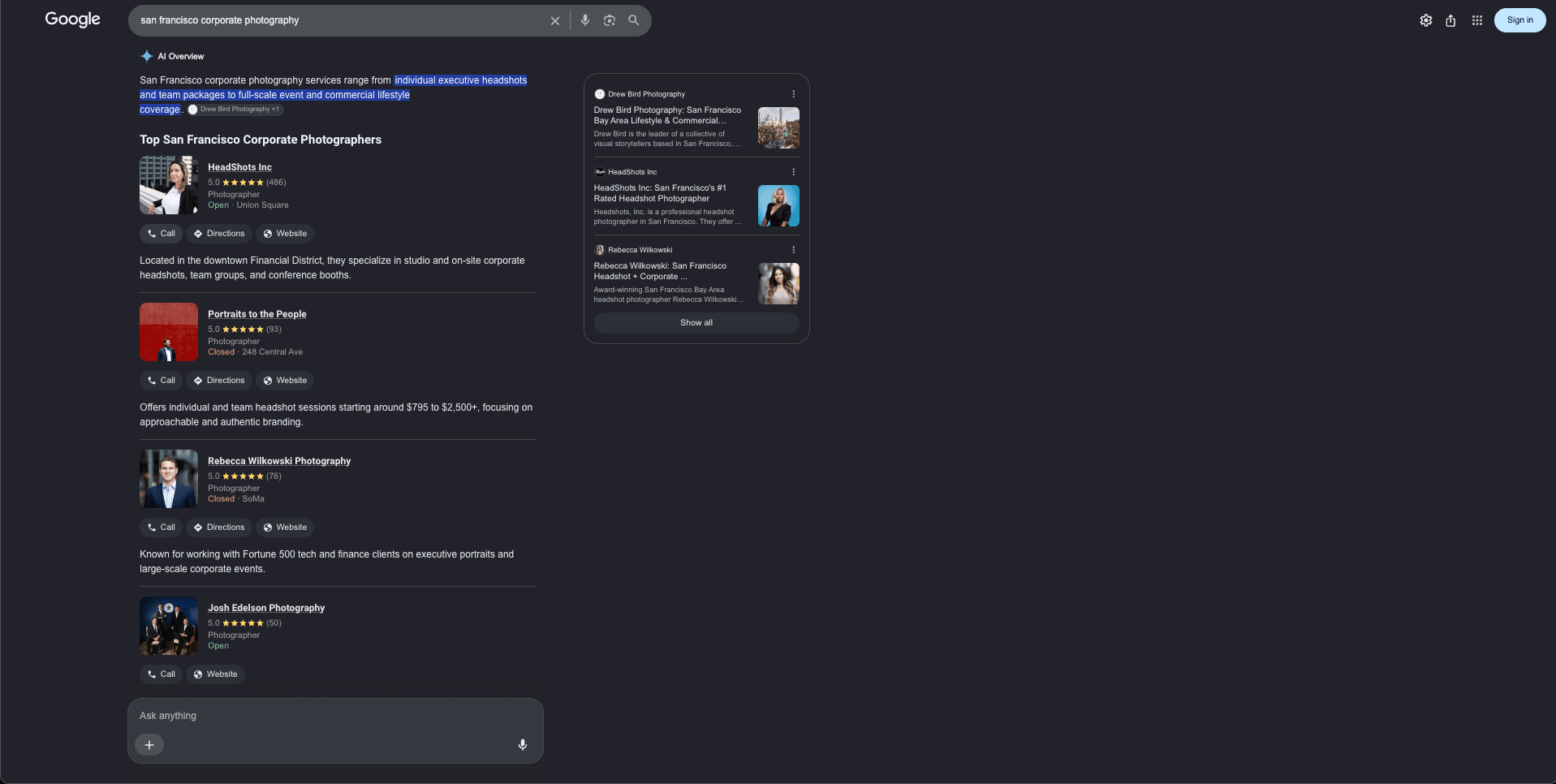Click Rebecca Wilkowski source card thumbnail

click(778, 283)
